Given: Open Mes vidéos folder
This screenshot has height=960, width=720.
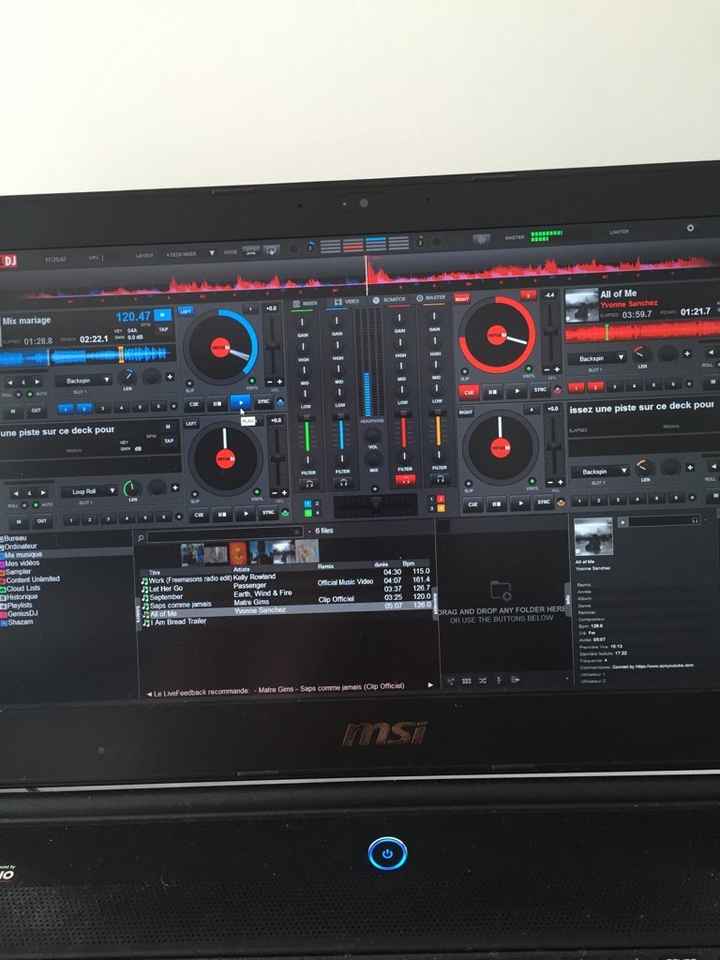Looking at the screenshot, I should click(22, 563).
